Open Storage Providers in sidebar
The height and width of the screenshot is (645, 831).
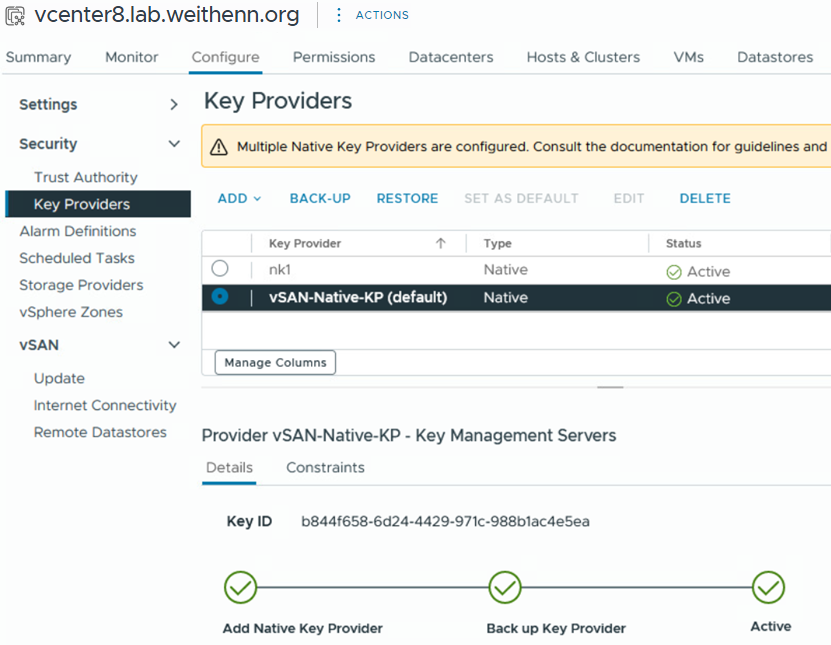(81, 285)
